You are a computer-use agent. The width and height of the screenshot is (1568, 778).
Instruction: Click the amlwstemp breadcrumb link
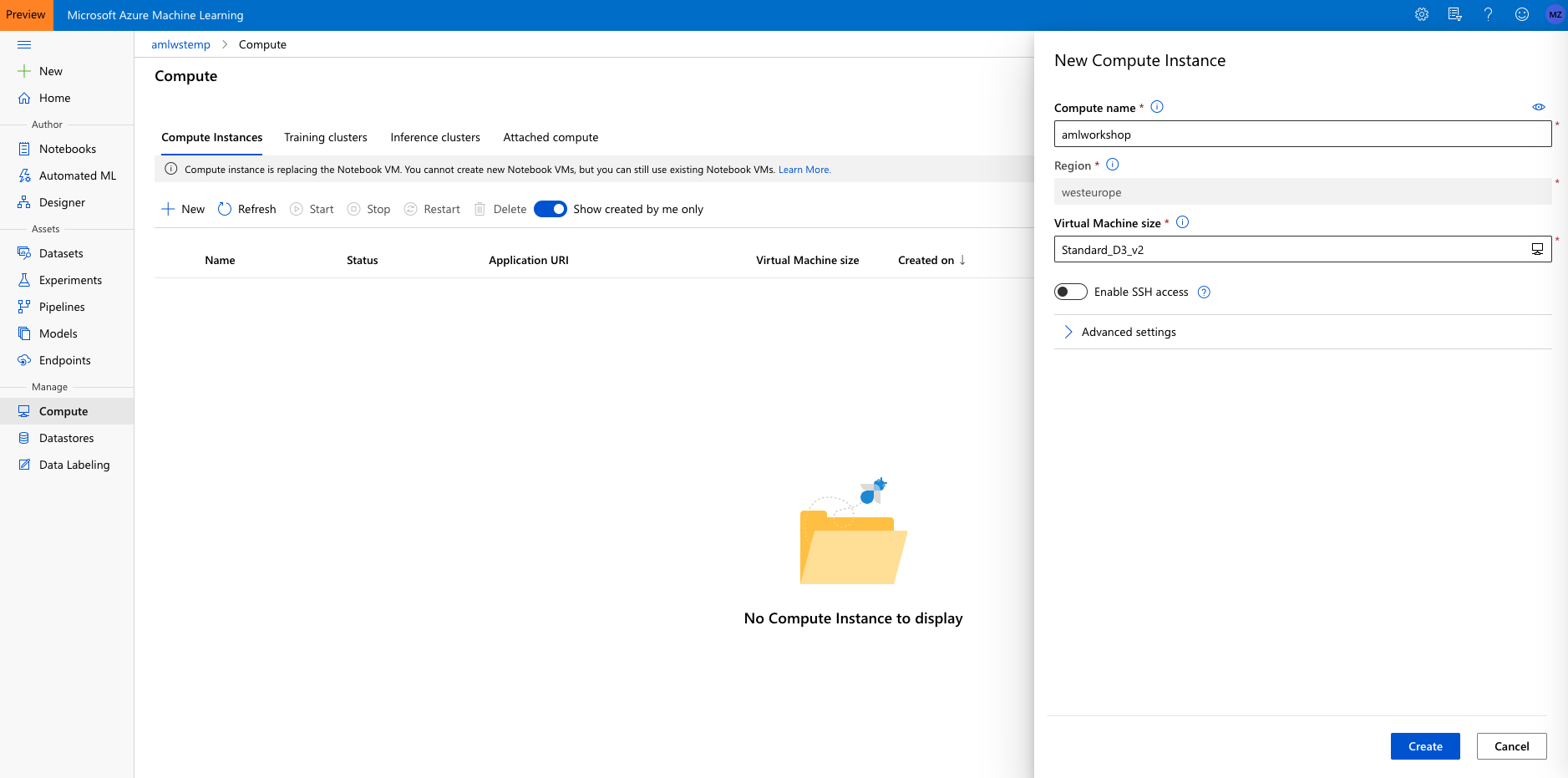pyautogui.click(x=180, y=44)
